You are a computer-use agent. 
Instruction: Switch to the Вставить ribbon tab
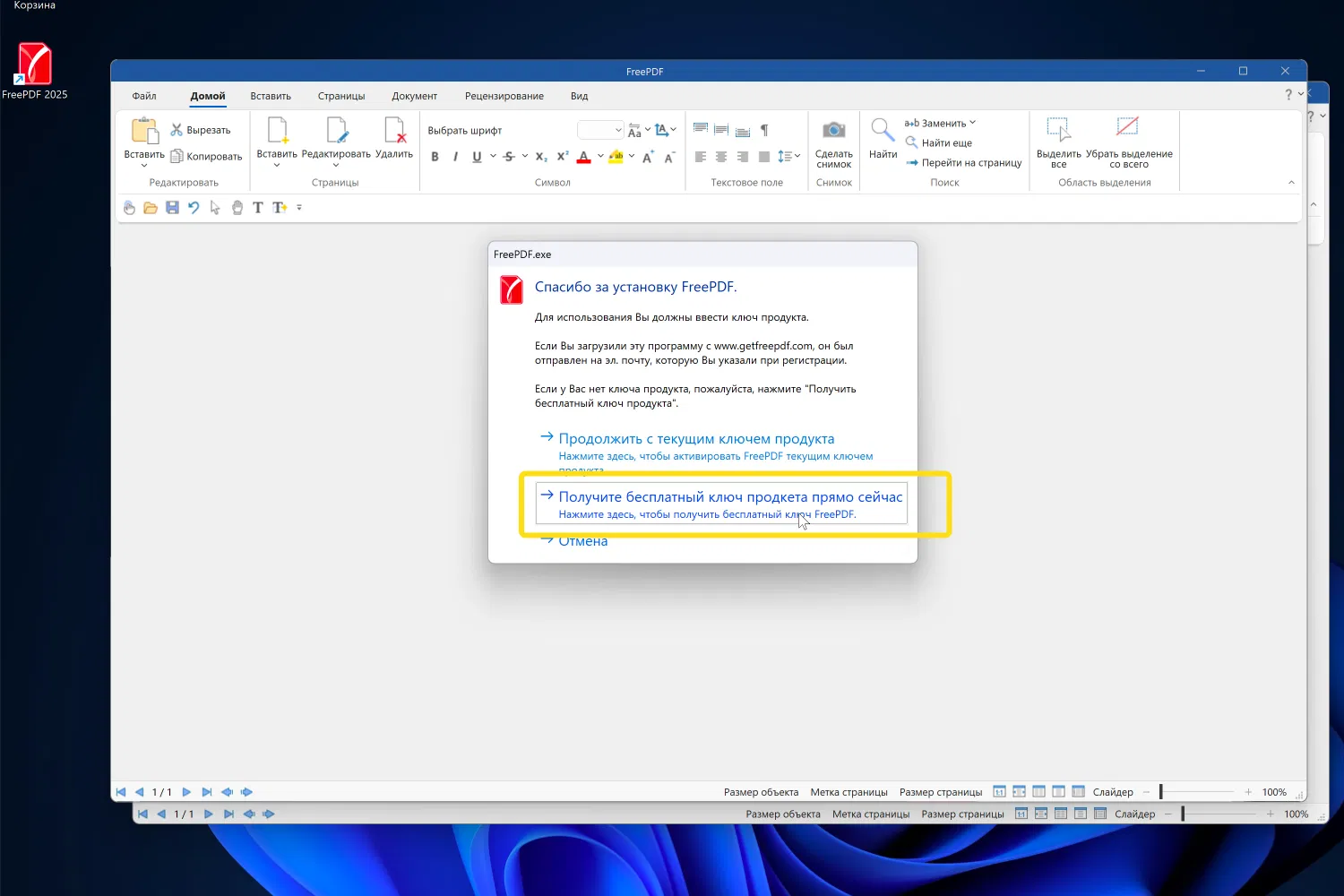[x=271, y=96]
